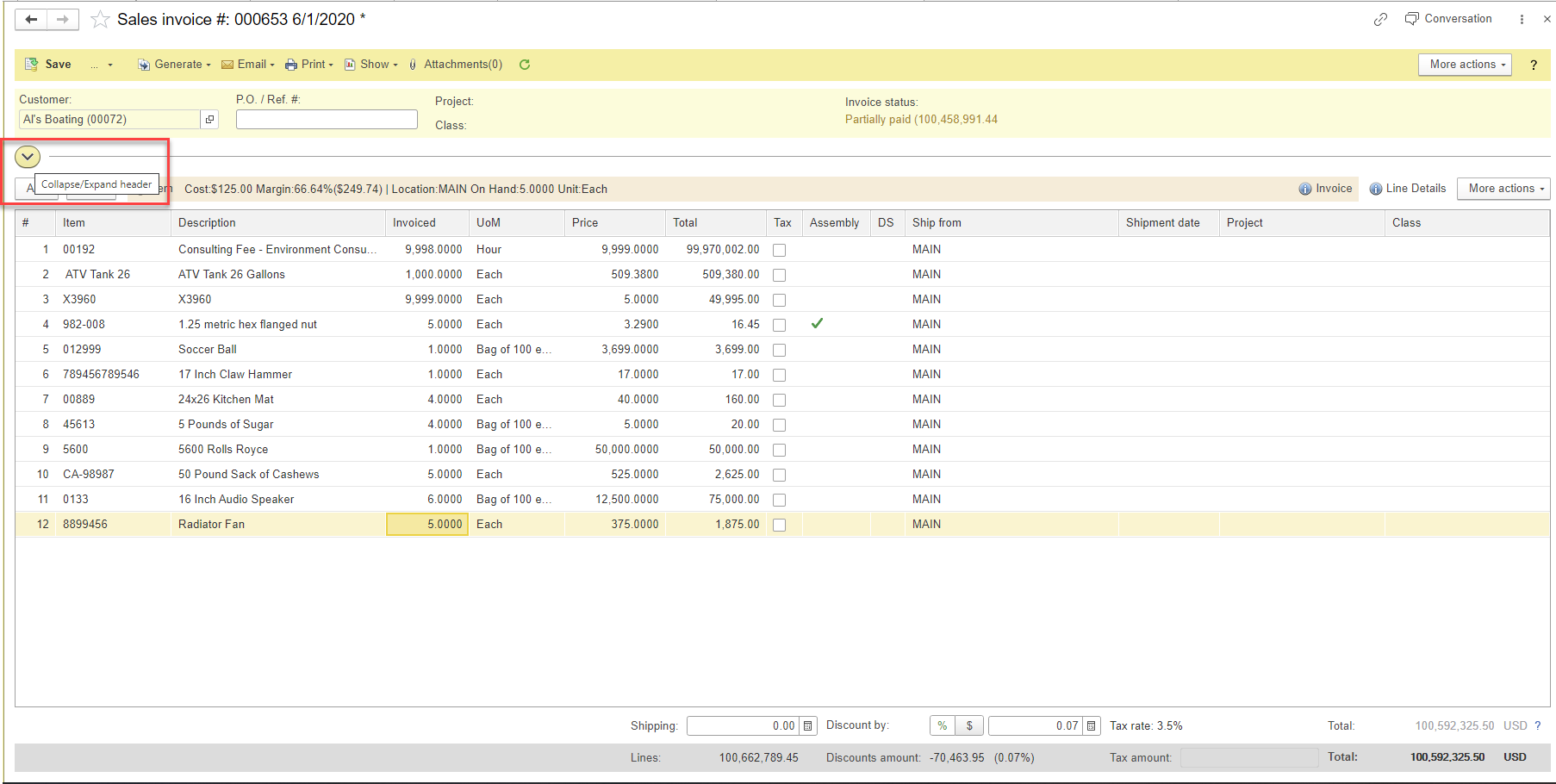
Task: Select UoM cell for 16 Inch Audio Speaker
Action: pyautogui.click(x=516, y=500)
